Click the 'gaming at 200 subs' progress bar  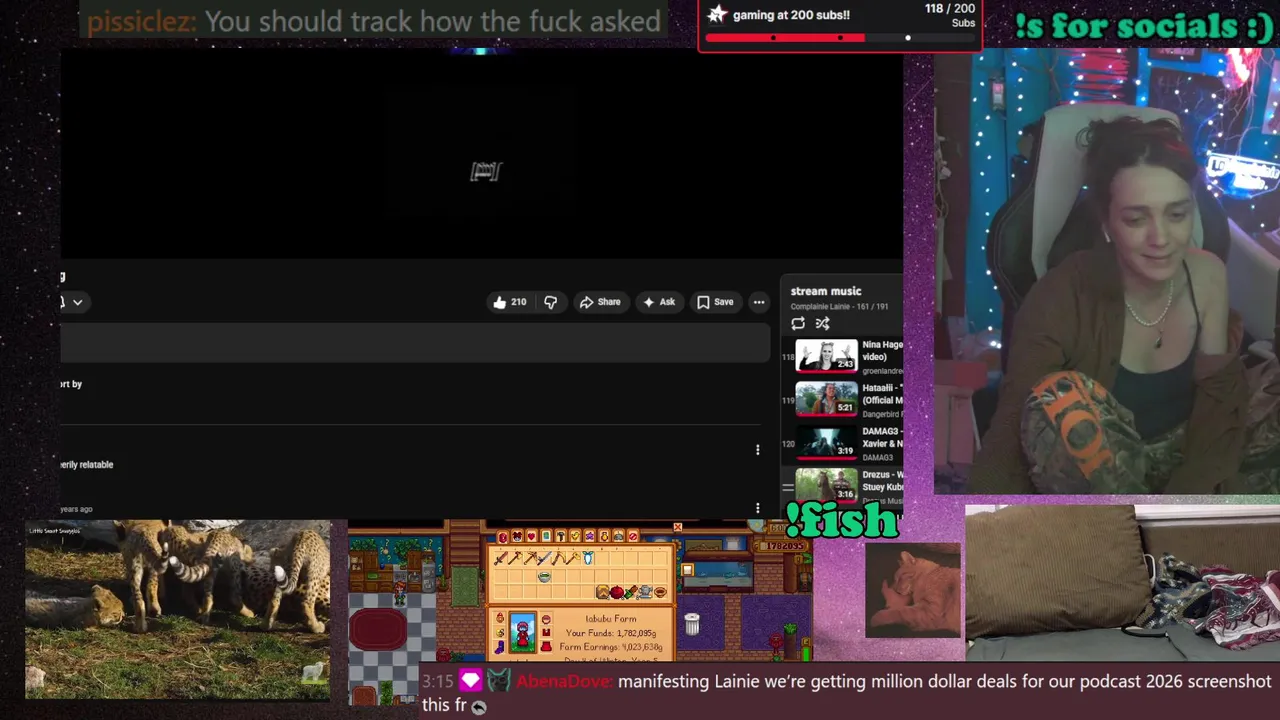(x=840, y=38)
